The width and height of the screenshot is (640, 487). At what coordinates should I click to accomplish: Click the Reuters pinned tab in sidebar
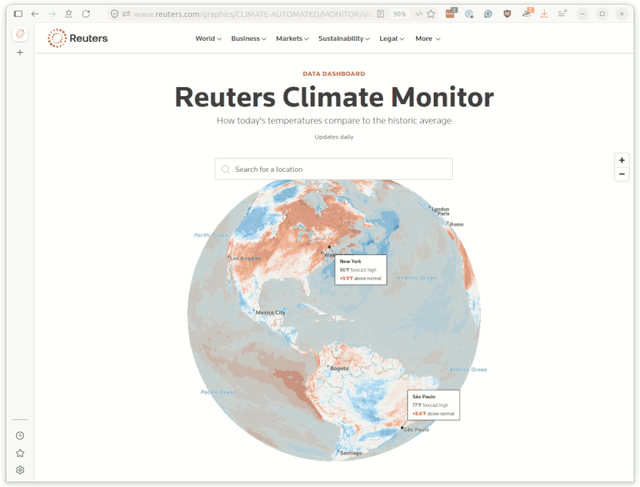(x=20, y=33)
